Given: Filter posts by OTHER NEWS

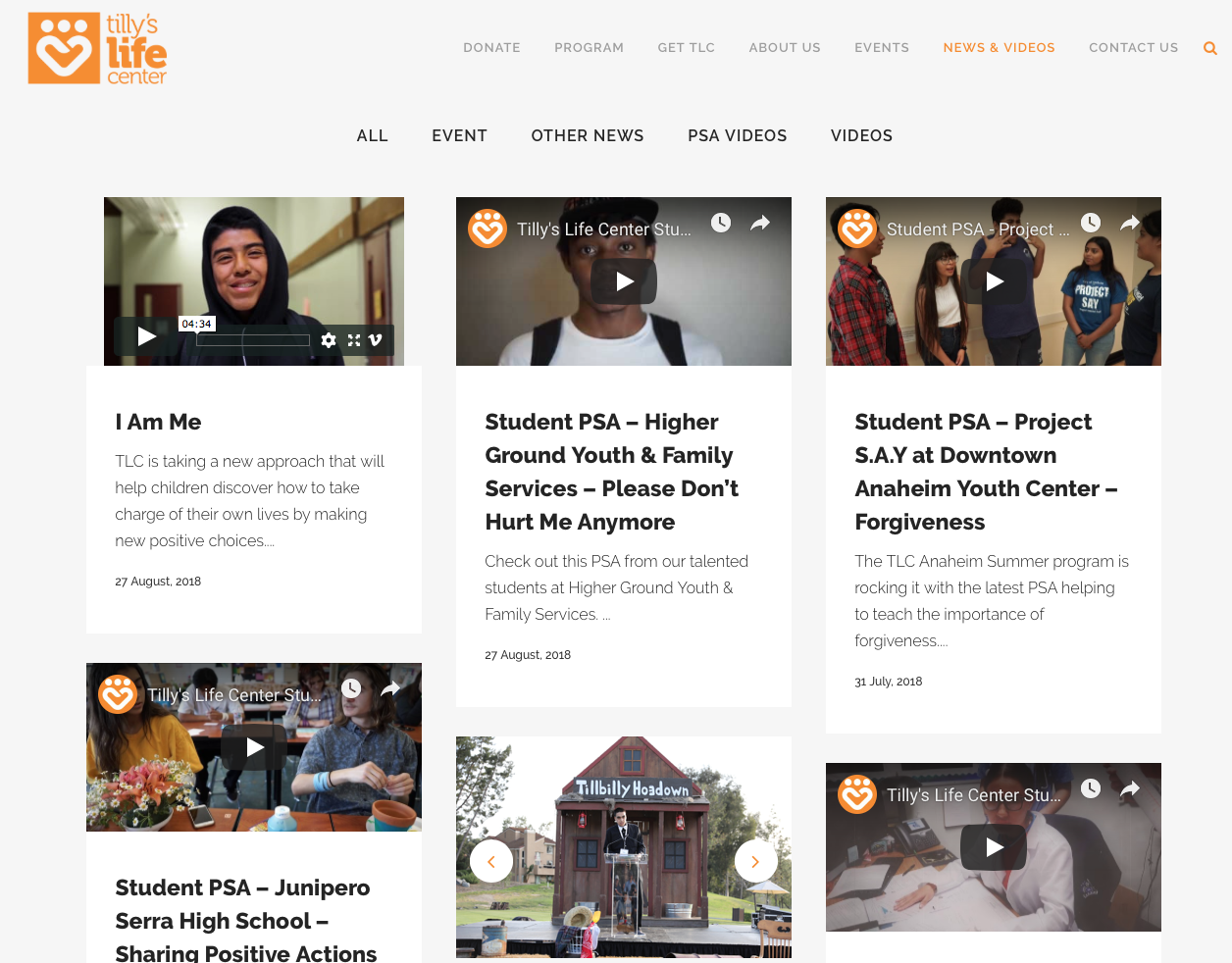Looking at the screenshot, I should coord(588,135).
